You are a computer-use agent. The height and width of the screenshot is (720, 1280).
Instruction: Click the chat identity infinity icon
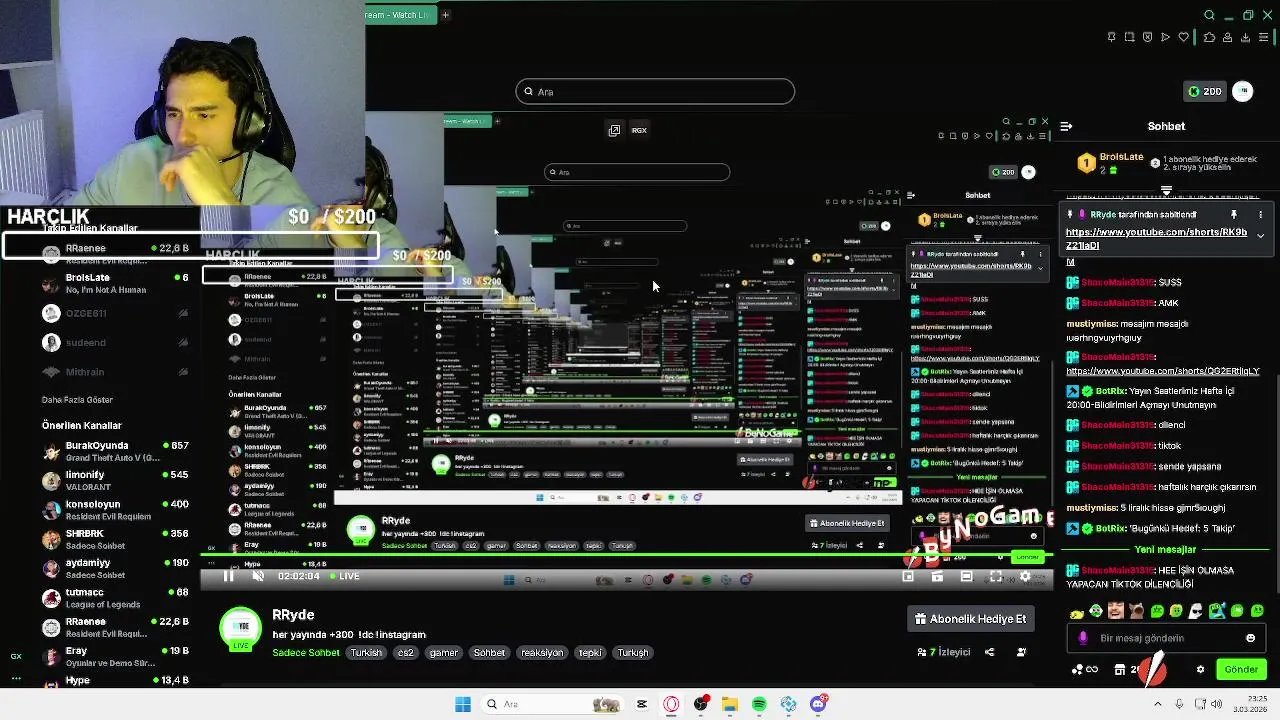(x=1091, y=670)
